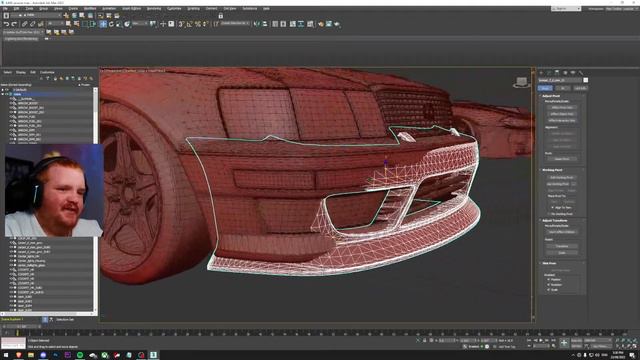Screen dimensions: 640x360
Task: Collapse the Working Pivot rollout
Action: [552, 170]
